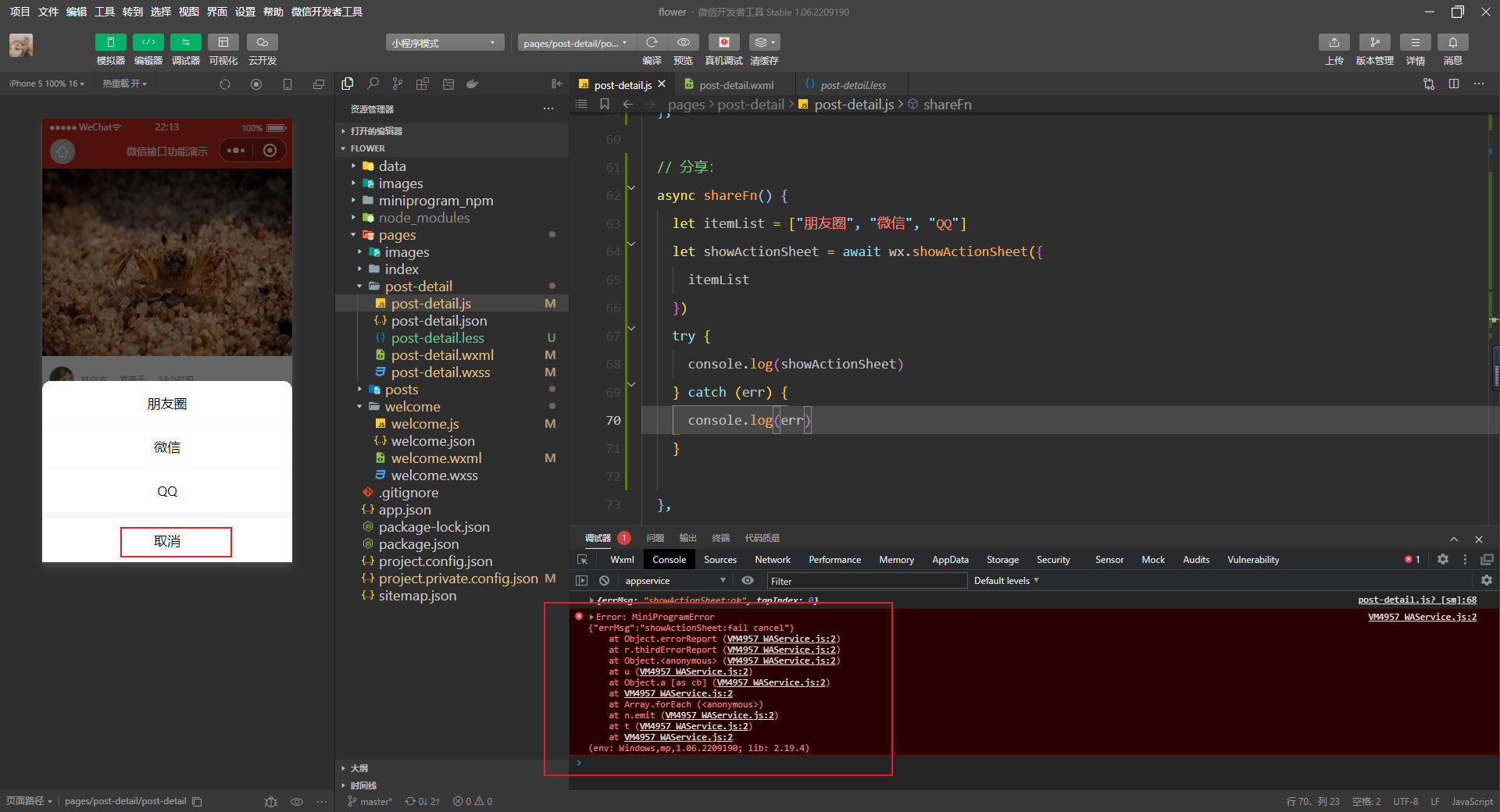Collapse the sidebar panel icon
Screen dimensions: 1500x812
(557, 84)
